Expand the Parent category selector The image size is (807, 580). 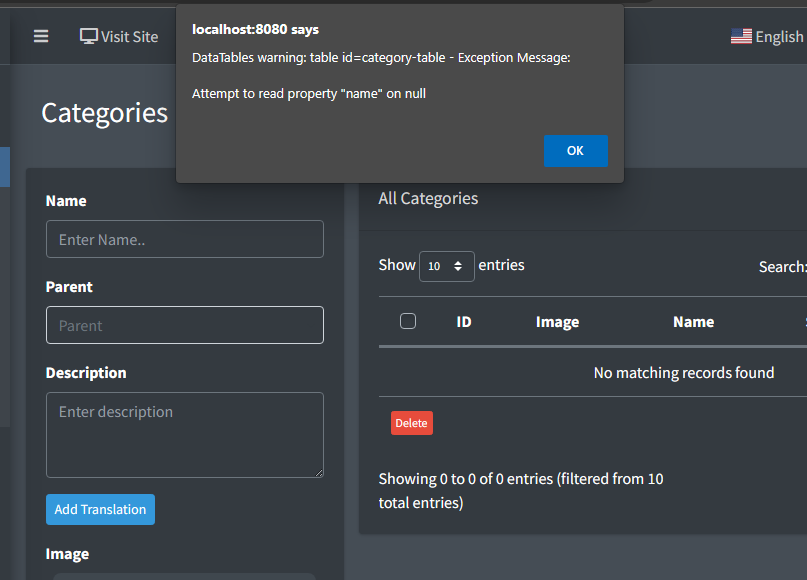click(x=184, y=325)
